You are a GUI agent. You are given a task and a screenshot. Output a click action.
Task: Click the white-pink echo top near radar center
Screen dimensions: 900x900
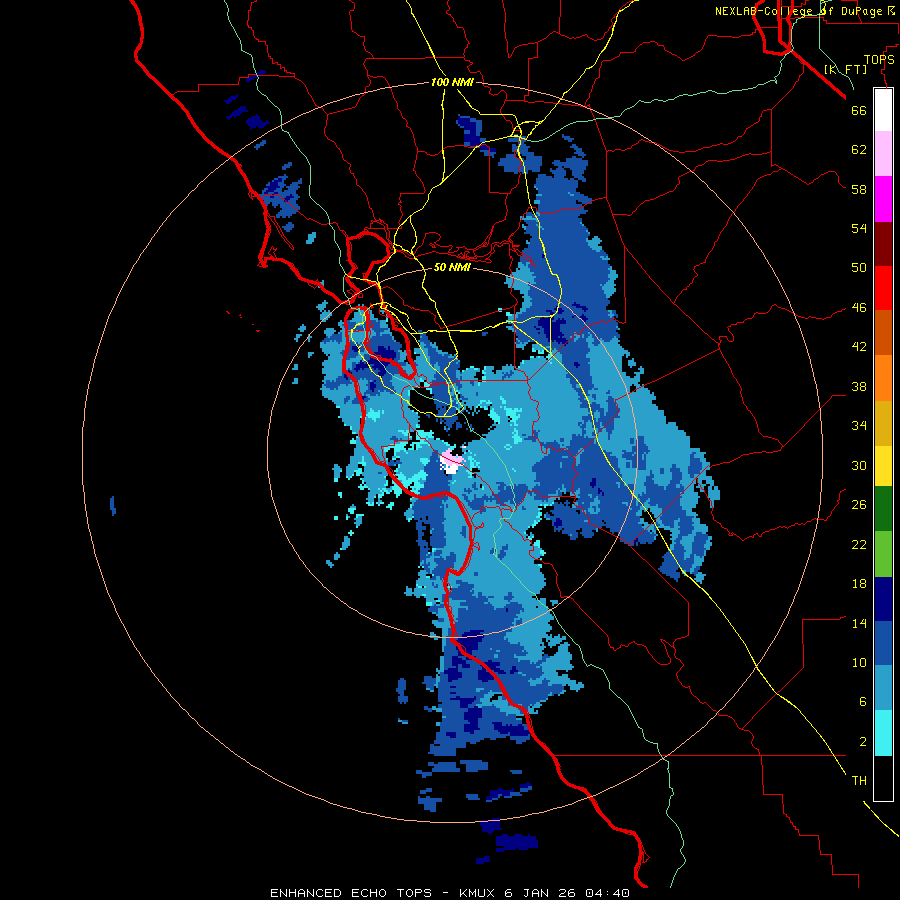point(449,462)
